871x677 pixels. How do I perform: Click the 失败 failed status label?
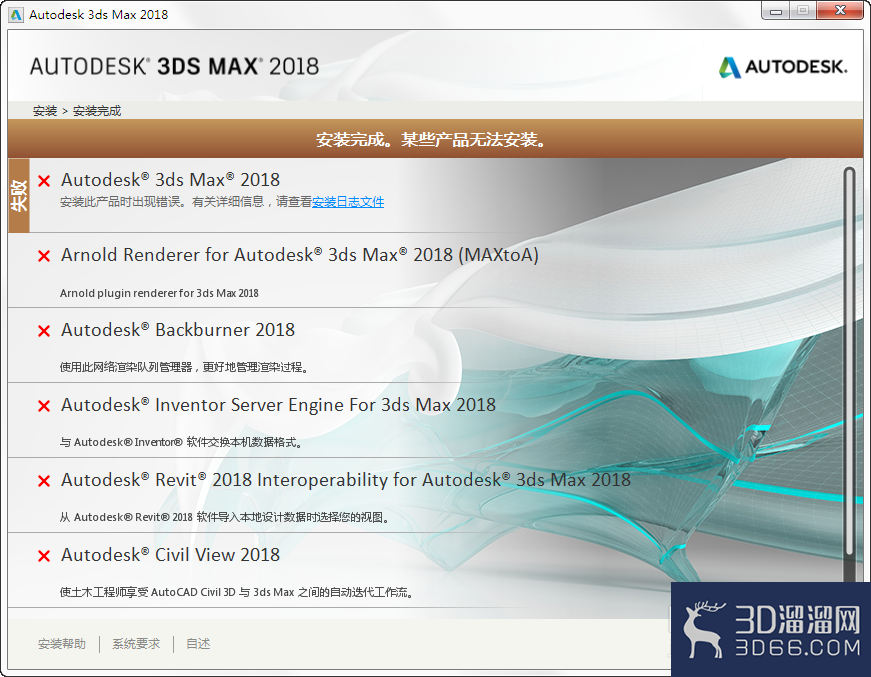[x=19, y=195]
